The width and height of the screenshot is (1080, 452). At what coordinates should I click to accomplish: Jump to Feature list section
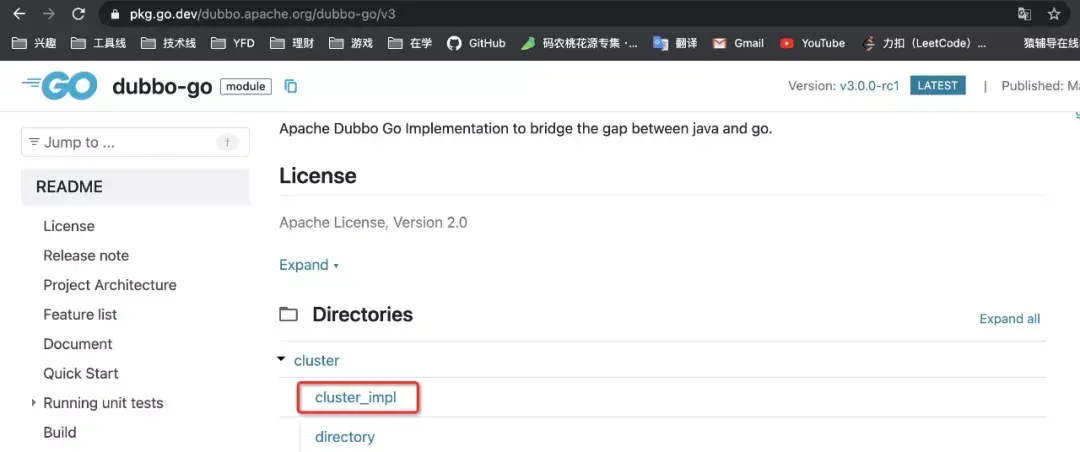click(80, 314)
